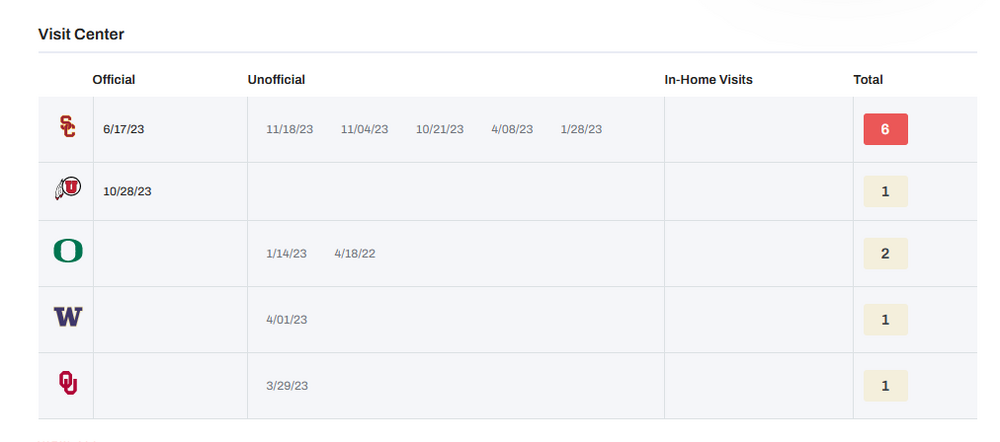
Task: Click the 10/21/23 unofficial visit date
Action: coord(440,129)
